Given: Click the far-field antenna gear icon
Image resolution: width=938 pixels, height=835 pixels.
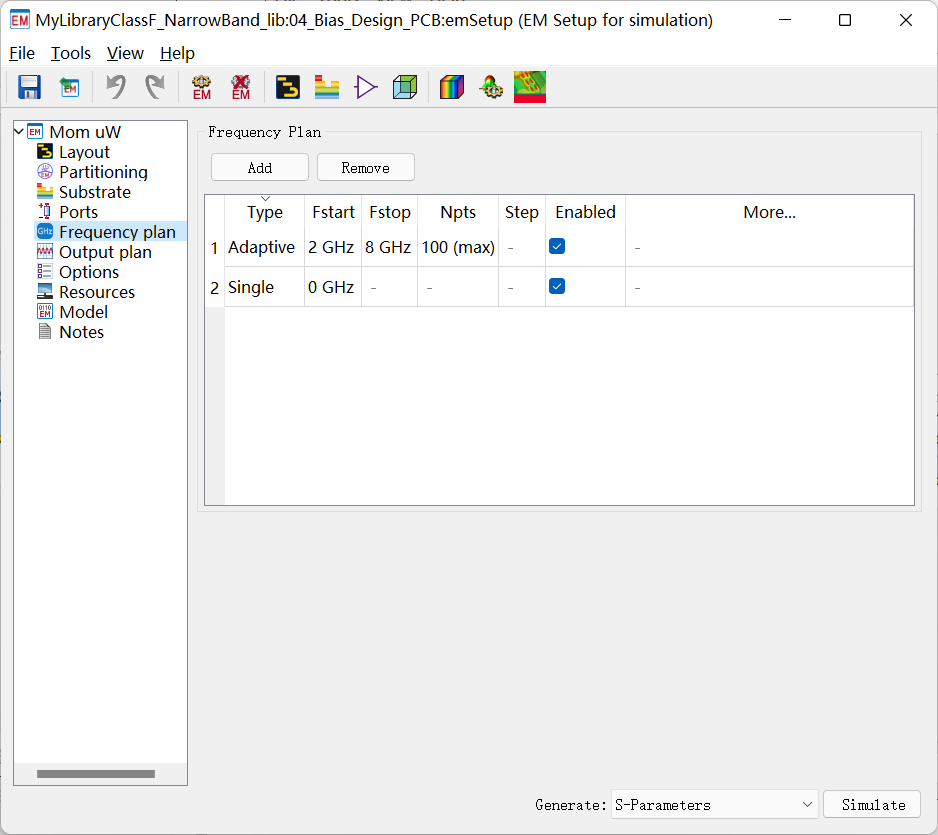Looking at the screenshot, I should 491,87.
